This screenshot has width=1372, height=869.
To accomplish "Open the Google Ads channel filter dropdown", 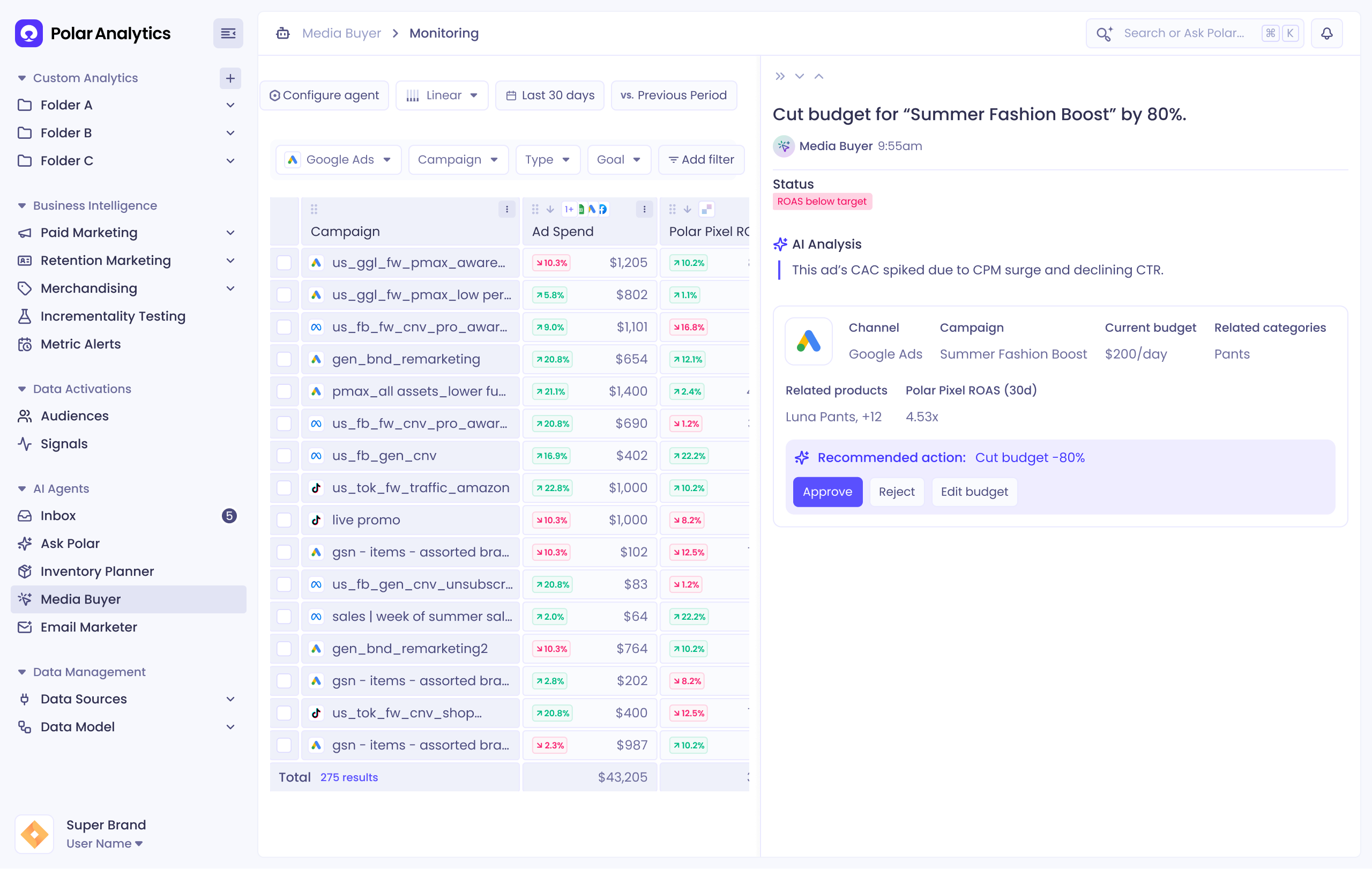I will coord(338,160).
